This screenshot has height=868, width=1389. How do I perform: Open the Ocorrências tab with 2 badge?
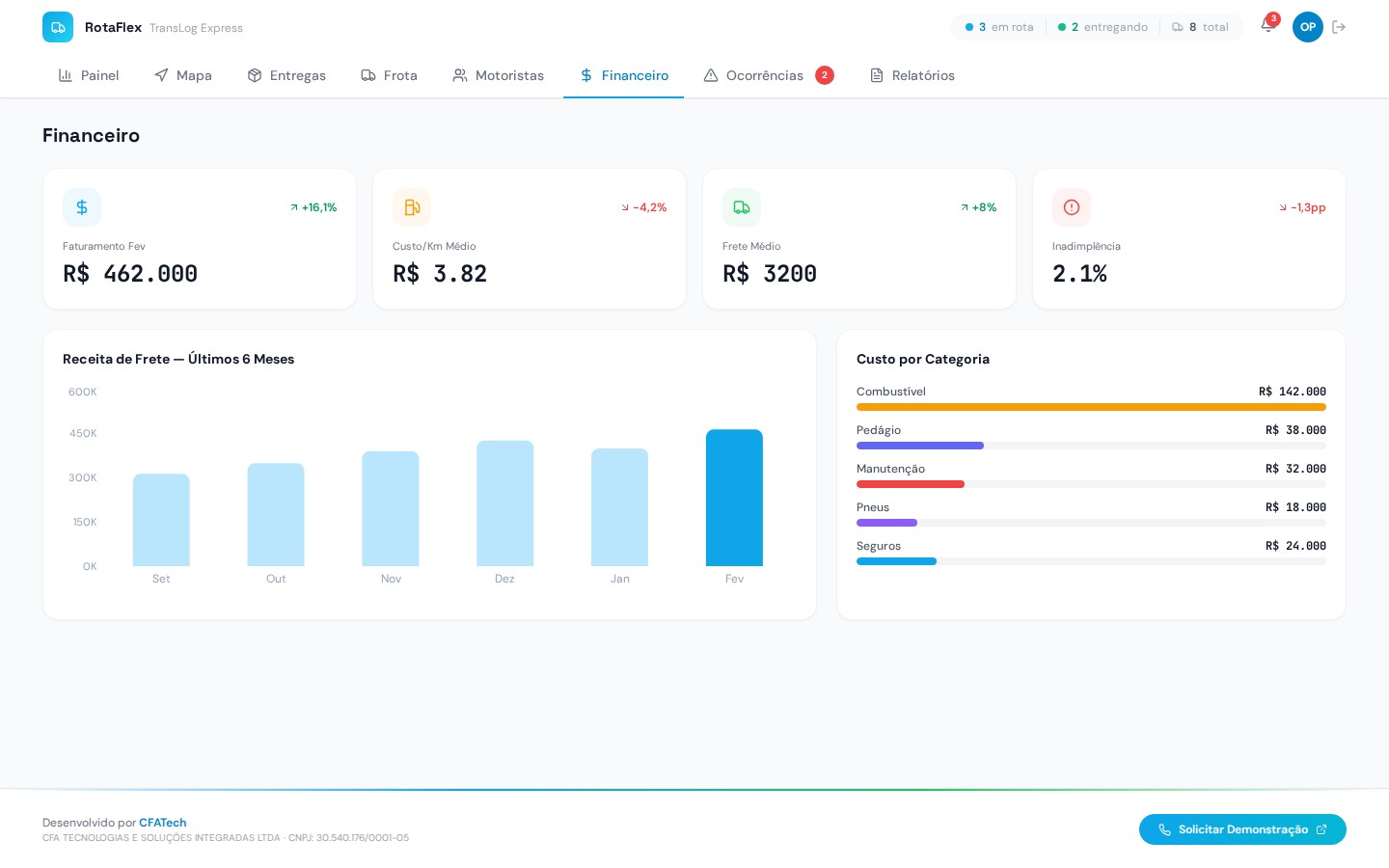(x=765, y=75)
